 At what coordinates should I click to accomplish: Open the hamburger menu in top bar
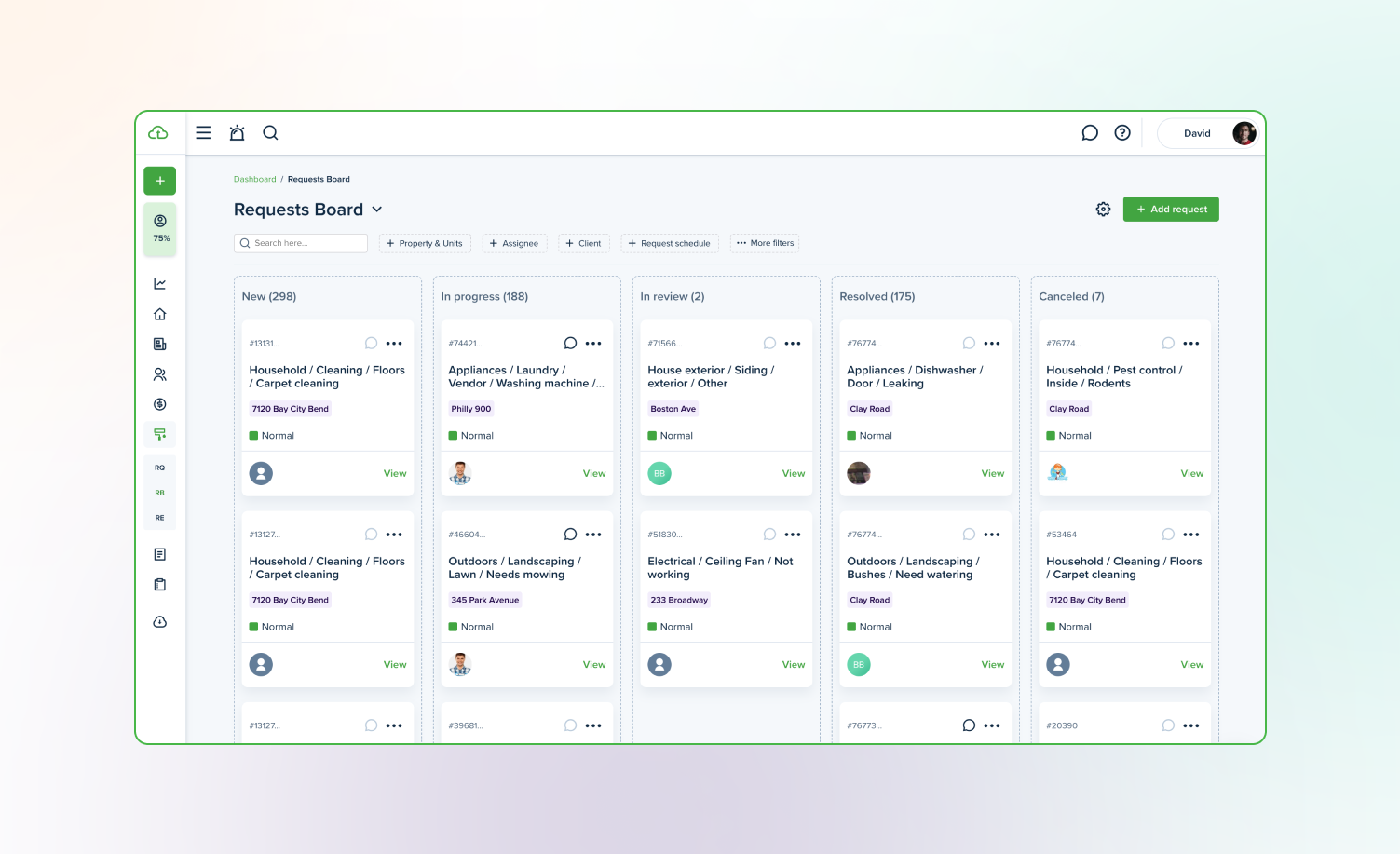point(203,133)
